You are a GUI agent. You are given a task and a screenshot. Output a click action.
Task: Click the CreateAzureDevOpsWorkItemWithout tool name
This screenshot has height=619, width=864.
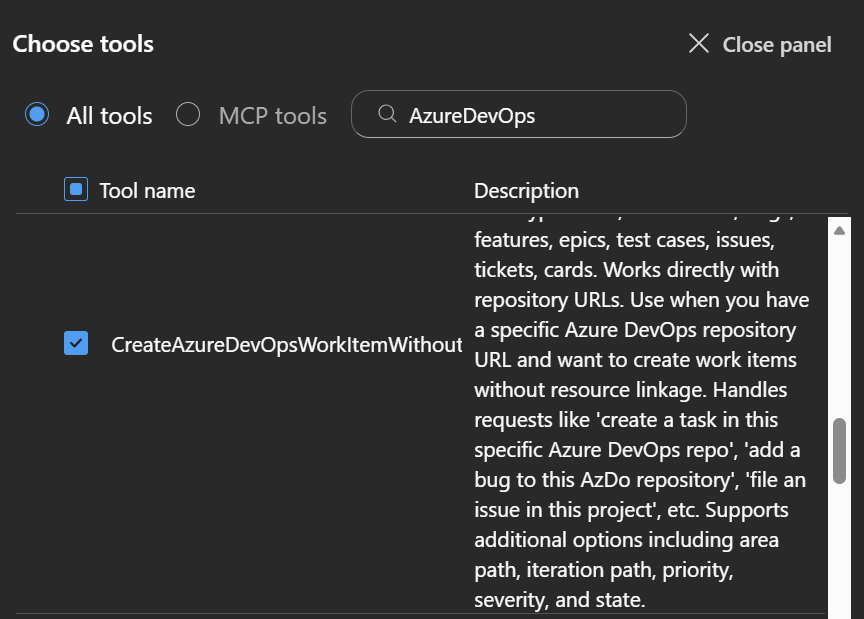click(286, 345)
